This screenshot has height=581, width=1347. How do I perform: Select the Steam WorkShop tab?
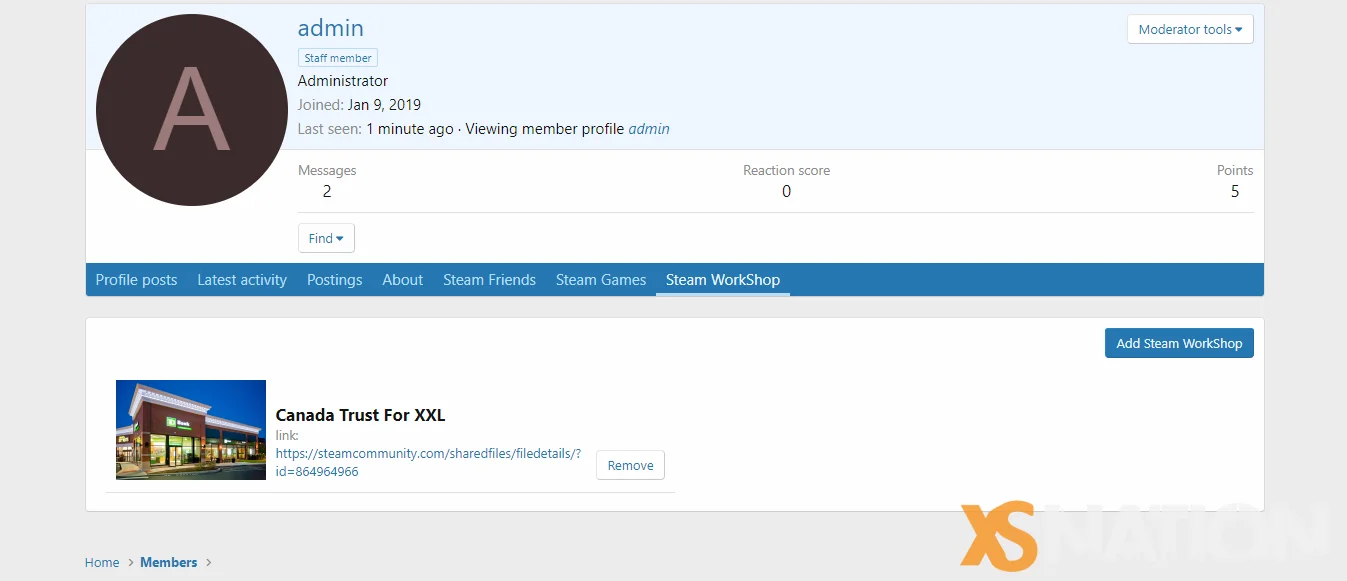click(723, 280)
